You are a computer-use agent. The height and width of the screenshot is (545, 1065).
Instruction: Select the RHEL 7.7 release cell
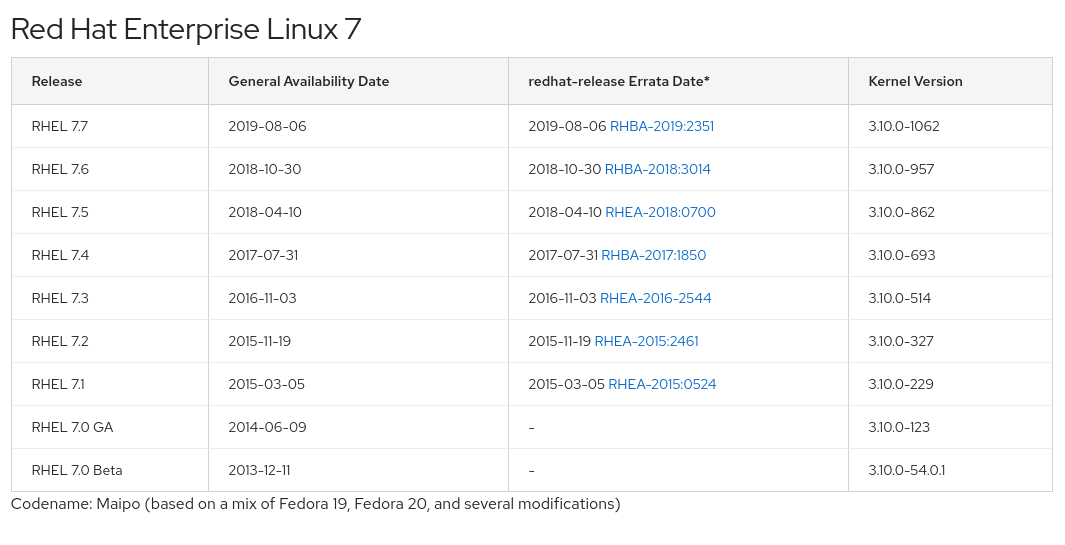60,126
